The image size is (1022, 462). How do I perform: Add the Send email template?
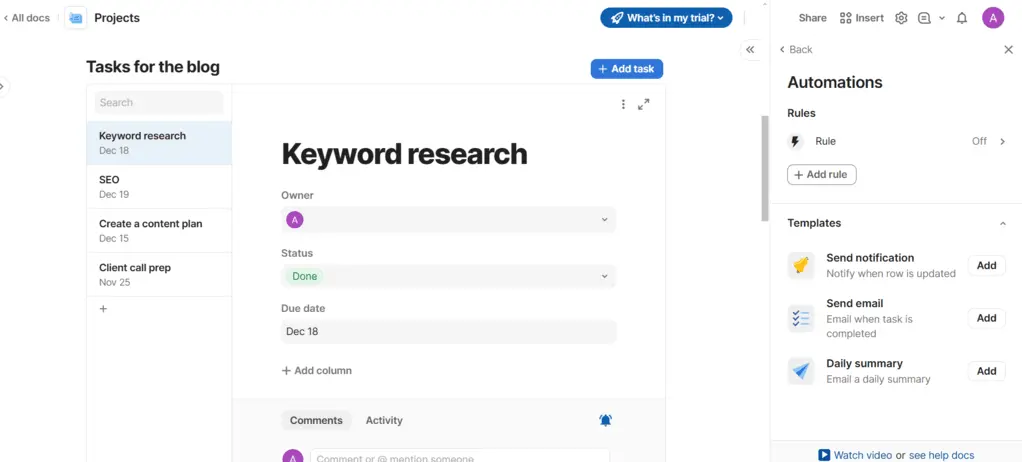(x=986, y=318)
